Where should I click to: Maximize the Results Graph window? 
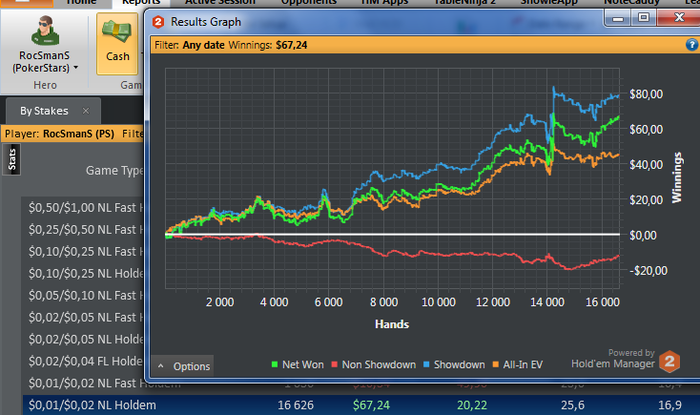coord(643,18)
